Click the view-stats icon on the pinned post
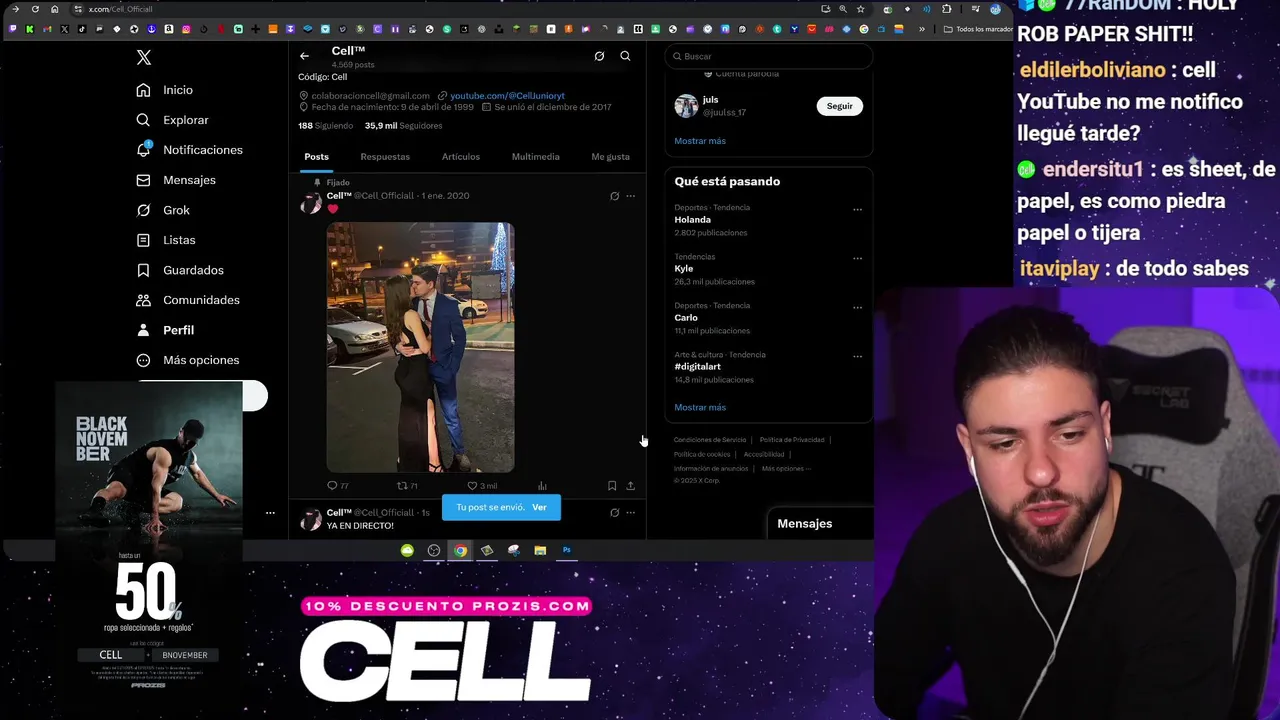This screenshot has width=1280, height=720. click(x=542, y=486)
